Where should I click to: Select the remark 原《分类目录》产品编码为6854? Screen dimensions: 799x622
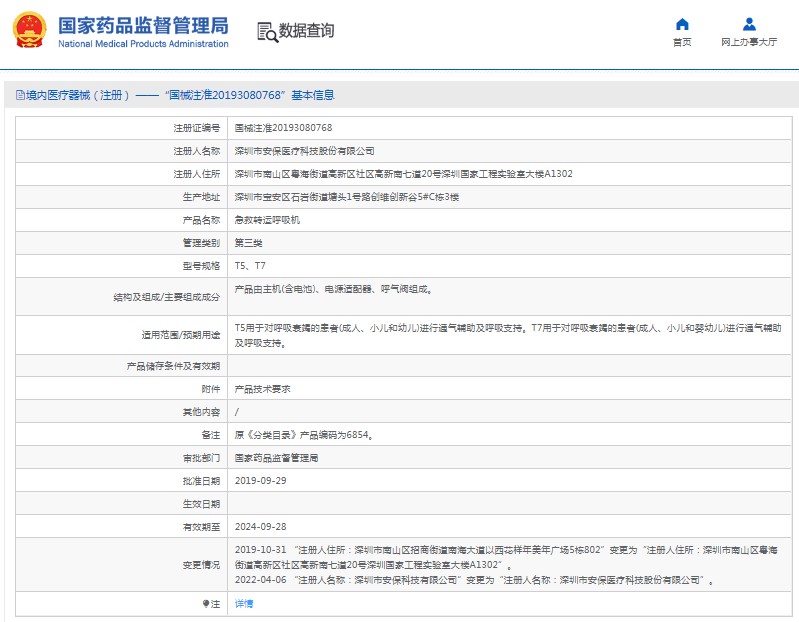click(x=304, y=435)
